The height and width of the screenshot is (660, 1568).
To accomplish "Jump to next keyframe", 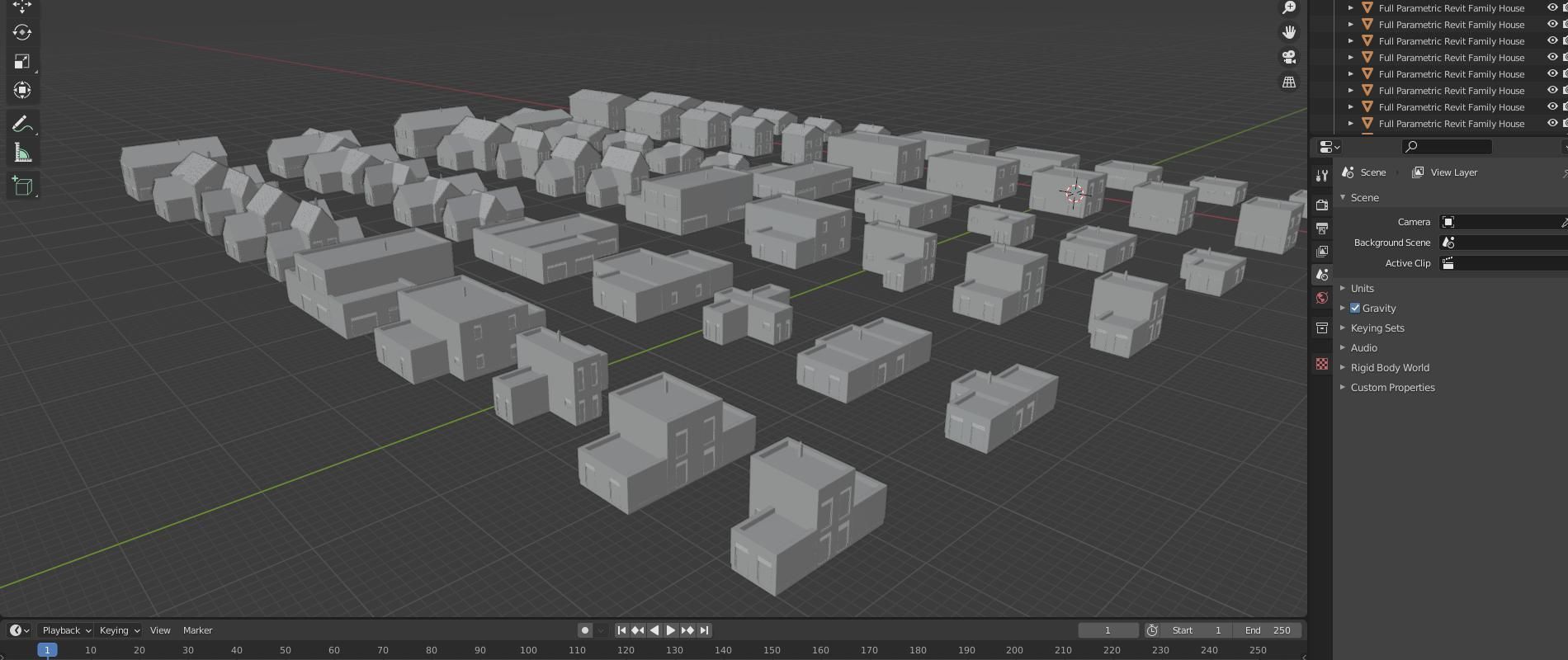I will [687, 630].
